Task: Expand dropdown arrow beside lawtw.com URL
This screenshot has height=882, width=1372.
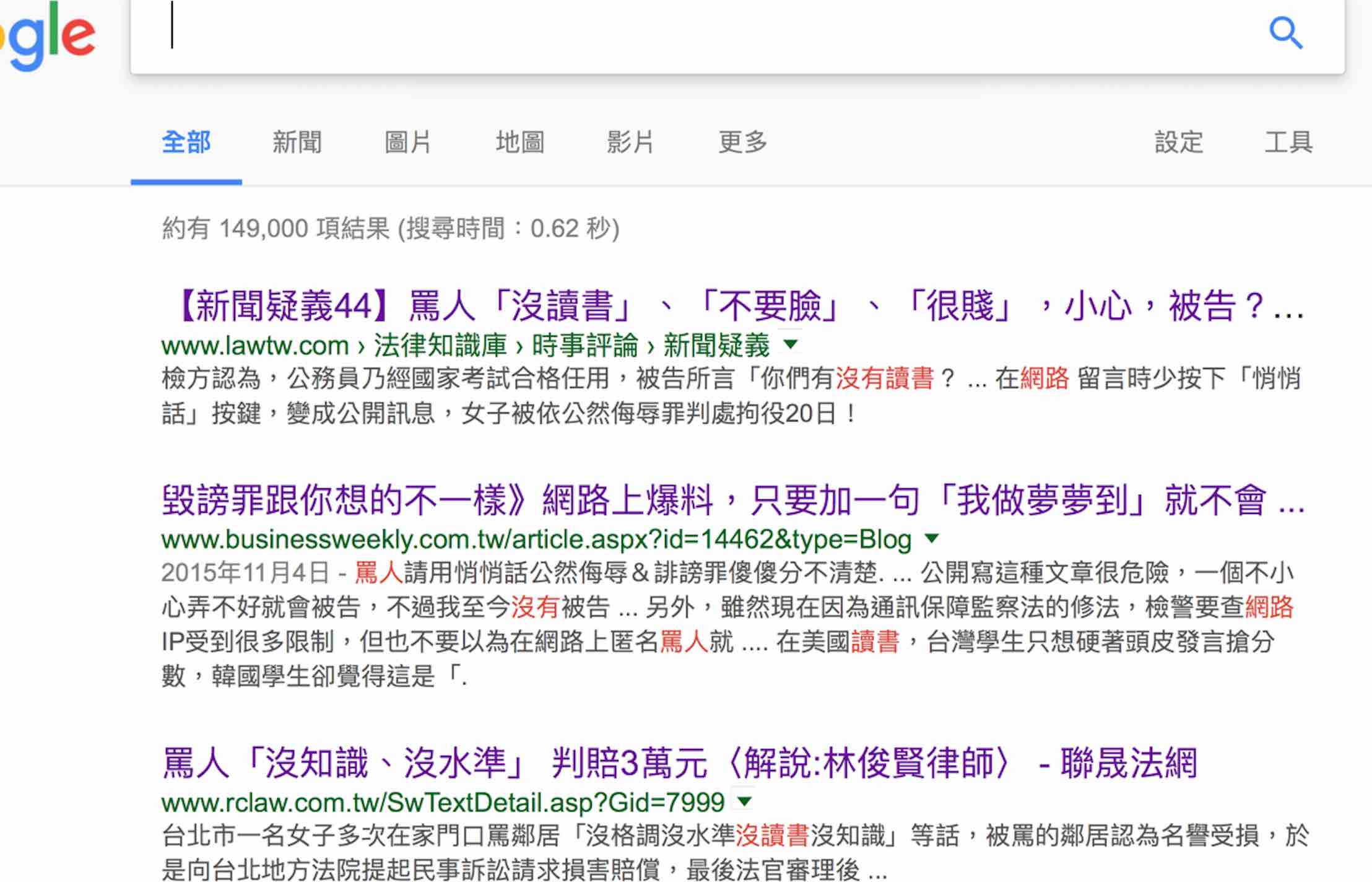Action: (791, 344)
